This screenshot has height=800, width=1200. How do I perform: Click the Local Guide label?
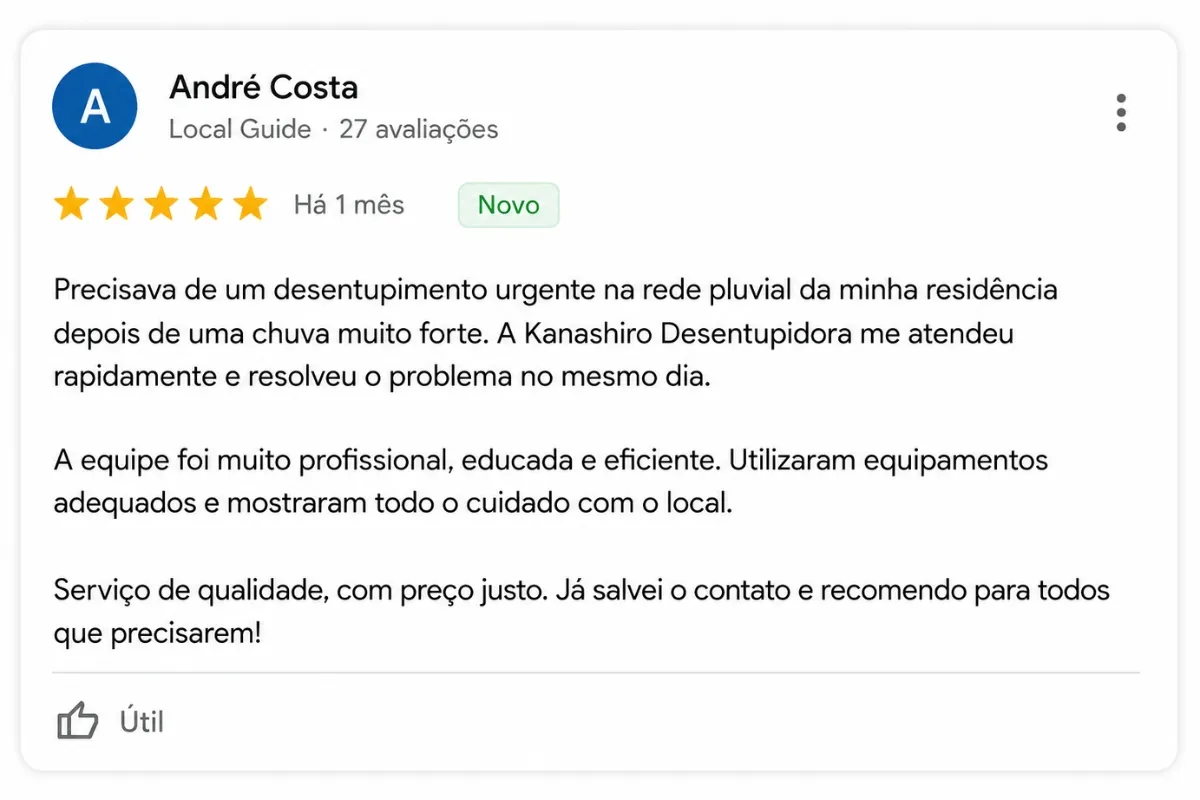pyautogui.click(x=240, y=129)
